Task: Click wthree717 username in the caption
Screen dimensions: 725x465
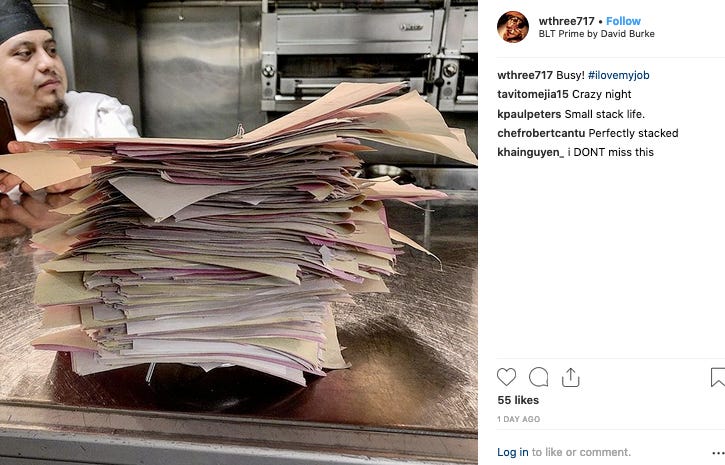Action: pos(525,75)
